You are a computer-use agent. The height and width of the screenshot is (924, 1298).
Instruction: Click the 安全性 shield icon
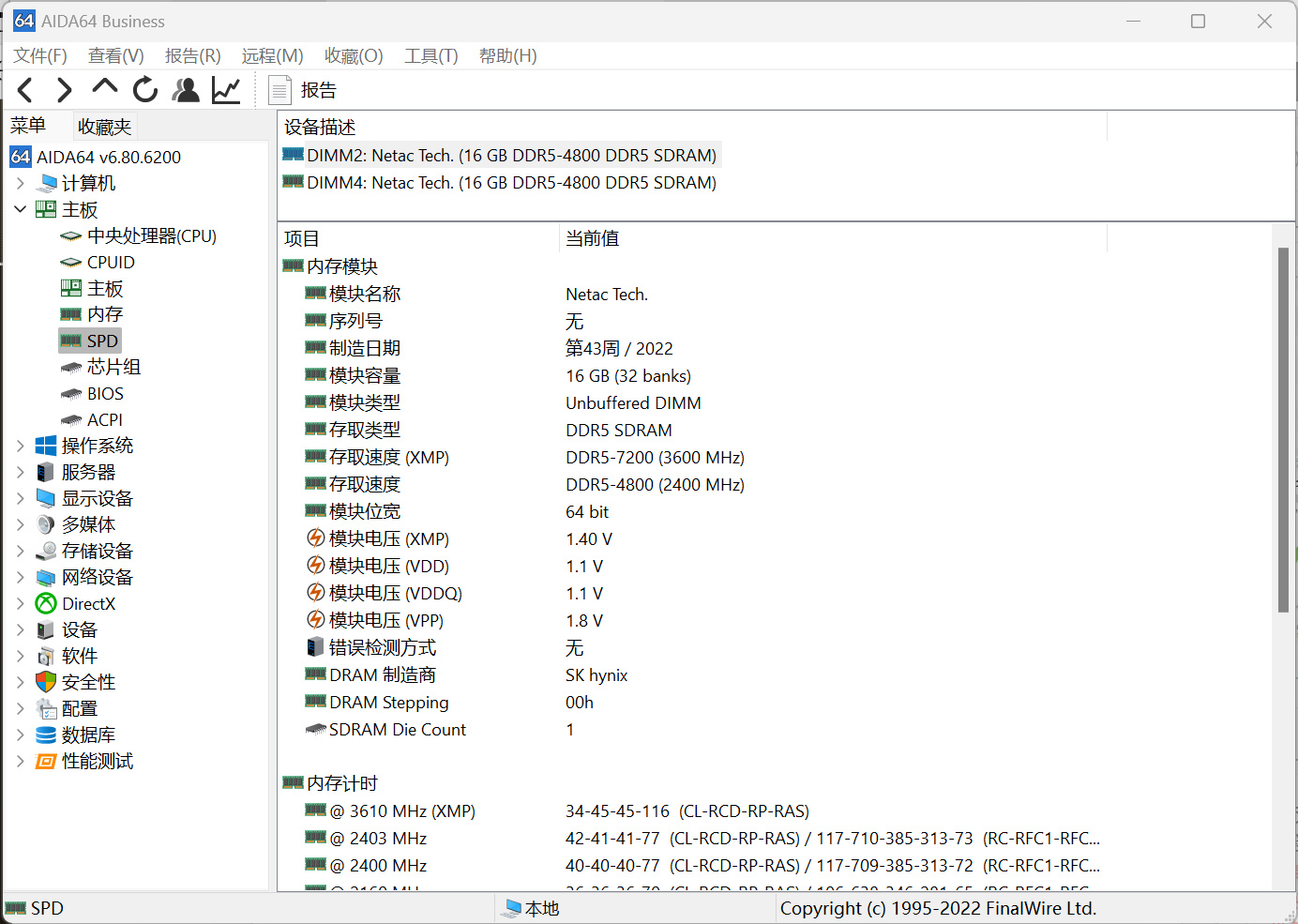coord(46,682)
